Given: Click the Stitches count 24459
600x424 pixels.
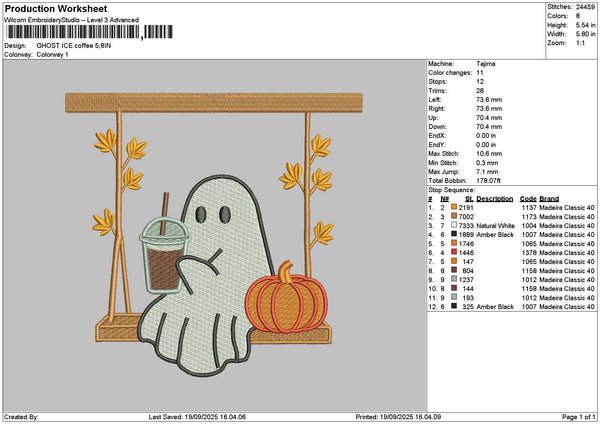Looking at the screenshot, I should click(586, 7).
